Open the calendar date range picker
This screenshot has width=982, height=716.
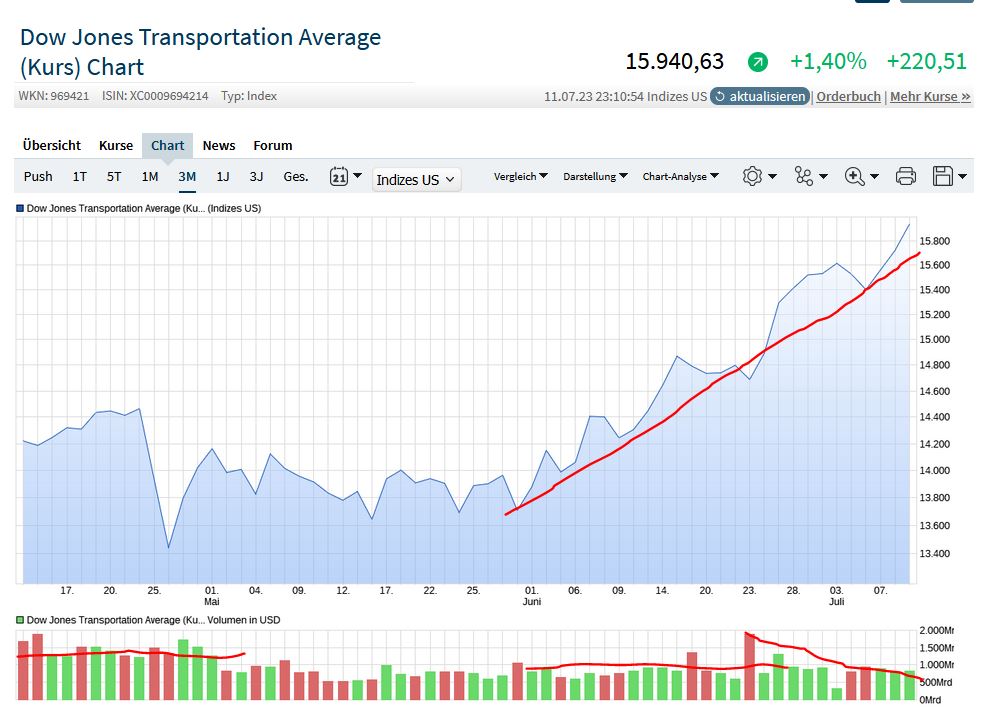click(x=338, y=177)
